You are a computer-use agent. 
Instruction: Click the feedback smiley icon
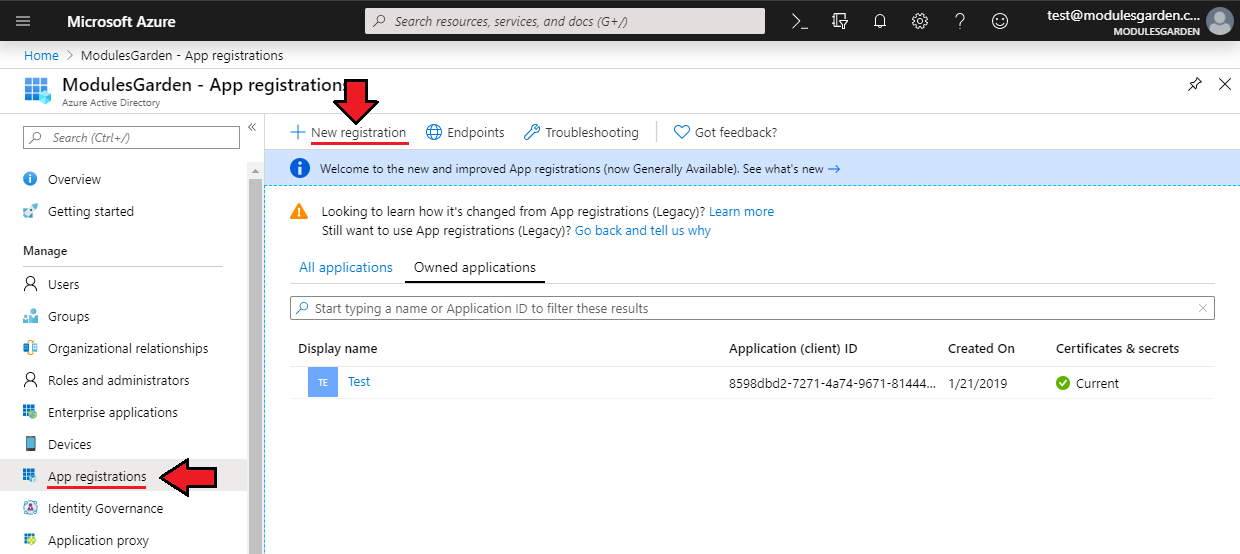pyautogui.click(x=1000, y=21)
